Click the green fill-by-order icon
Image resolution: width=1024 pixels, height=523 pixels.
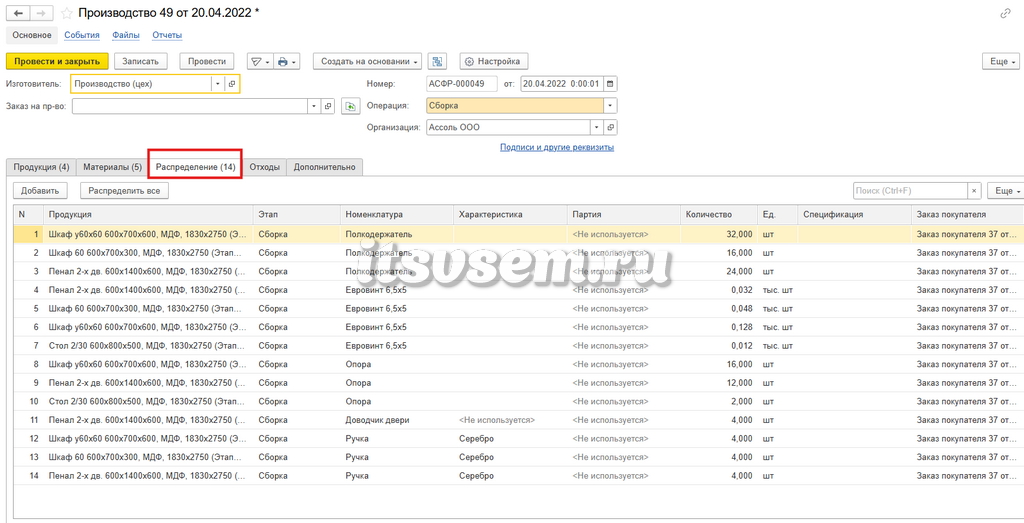click(x=351, y=106)
